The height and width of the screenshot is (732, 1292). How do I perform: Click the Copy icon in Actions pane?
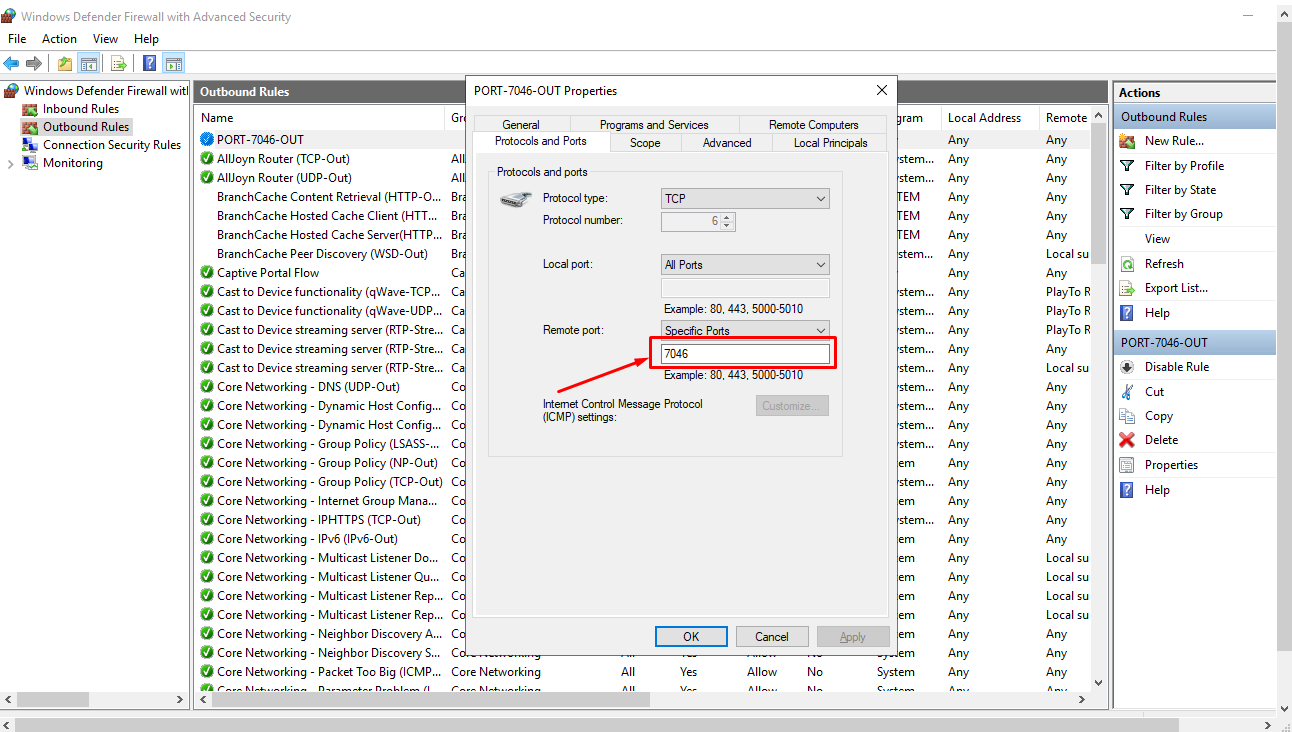click(x=1127, y=416)
